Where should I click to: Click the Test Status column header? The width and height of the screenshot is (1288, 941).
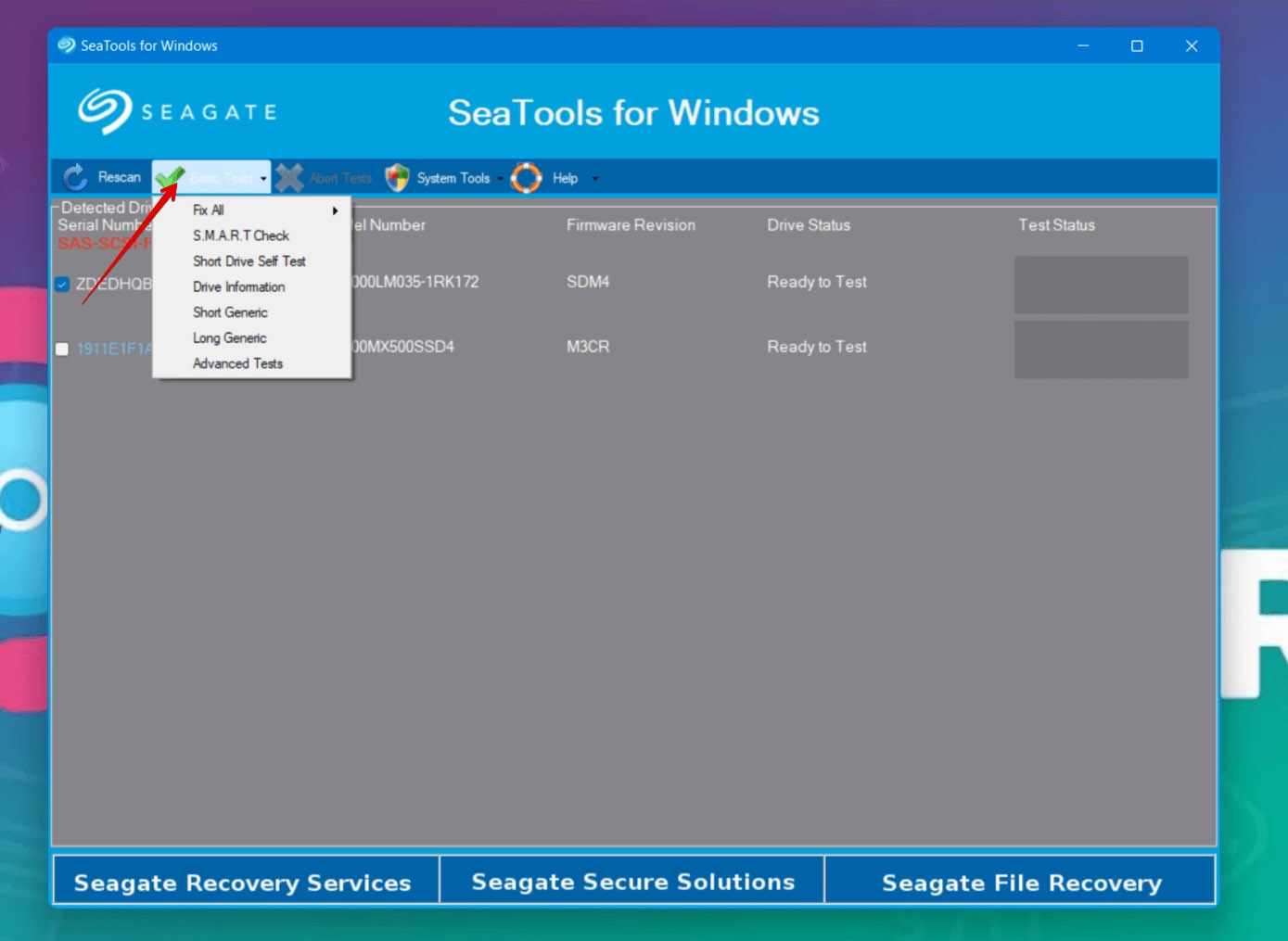(1056, 225)
